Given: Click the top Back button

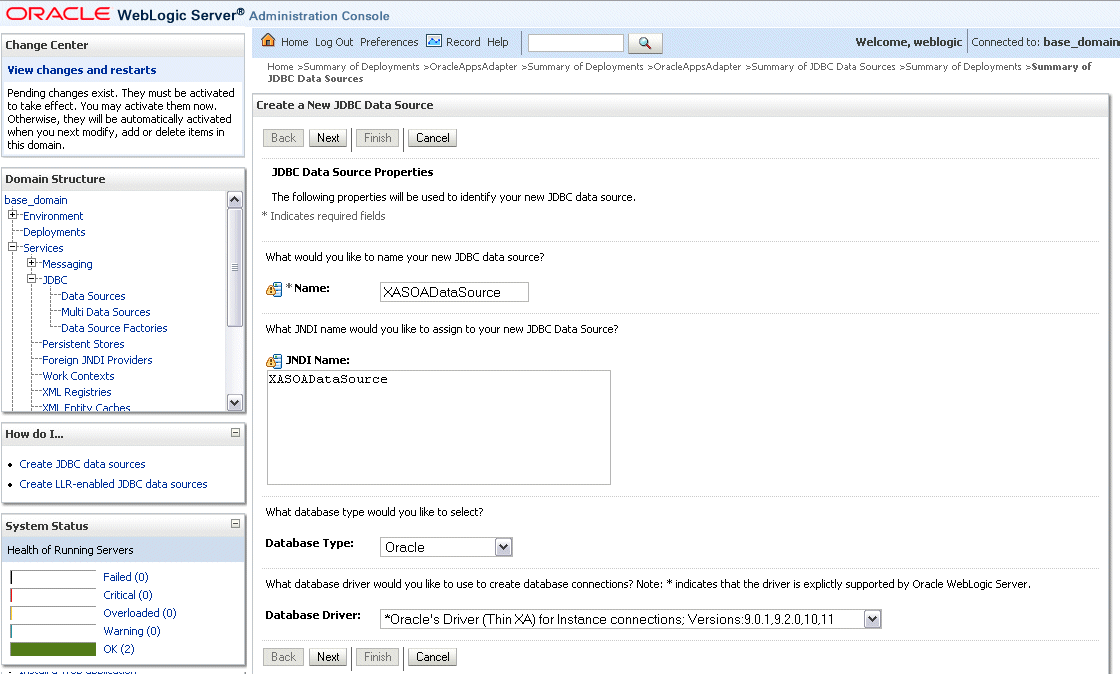Looking at the screenshot, I should [284, 138].
